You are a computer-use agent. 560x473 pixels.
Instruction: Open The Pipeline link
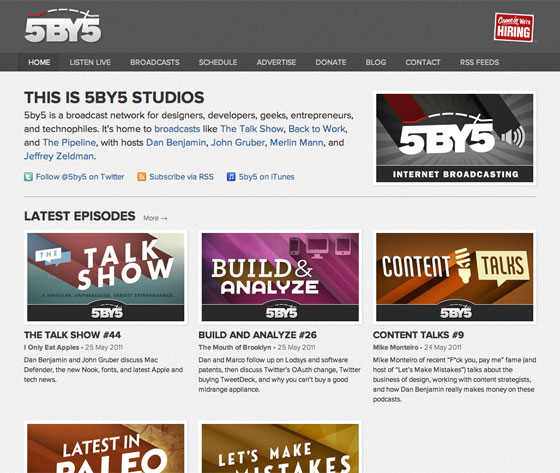(x=69, y=142)
